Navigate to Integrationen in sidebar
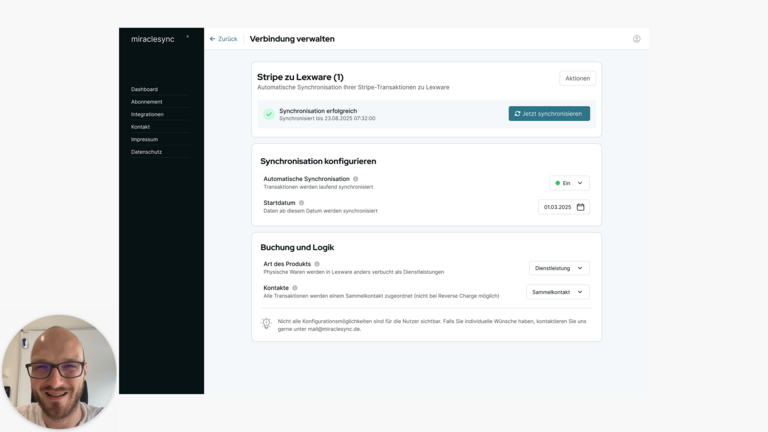 pos(147,114)
